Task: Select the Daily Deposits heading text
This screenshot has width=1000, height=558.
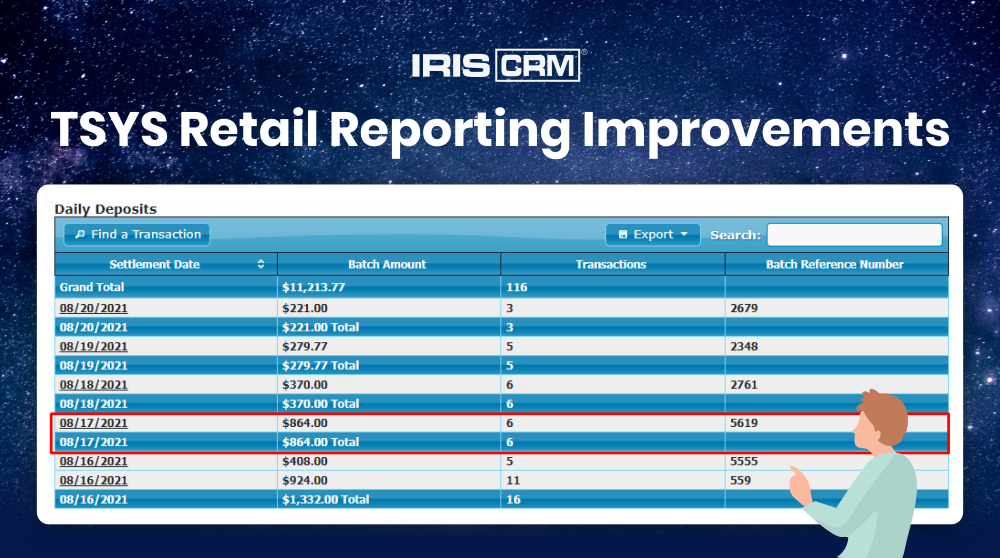Action: (105, 209)
